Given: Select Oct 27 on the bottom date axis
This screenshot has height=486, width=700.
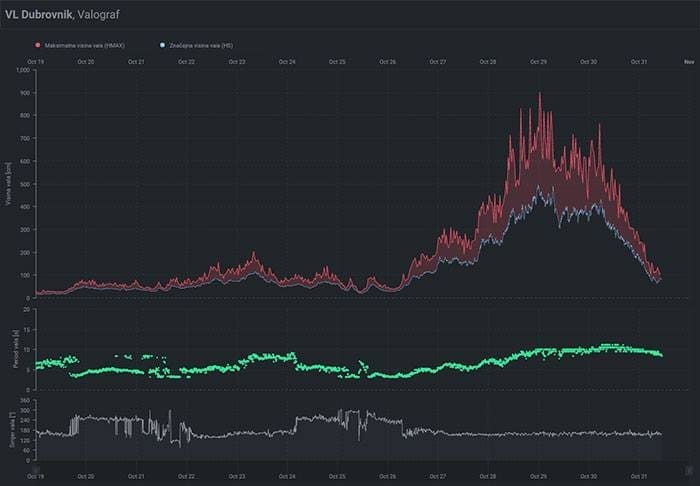Looking at the screenshot, I should coord(437,478).
